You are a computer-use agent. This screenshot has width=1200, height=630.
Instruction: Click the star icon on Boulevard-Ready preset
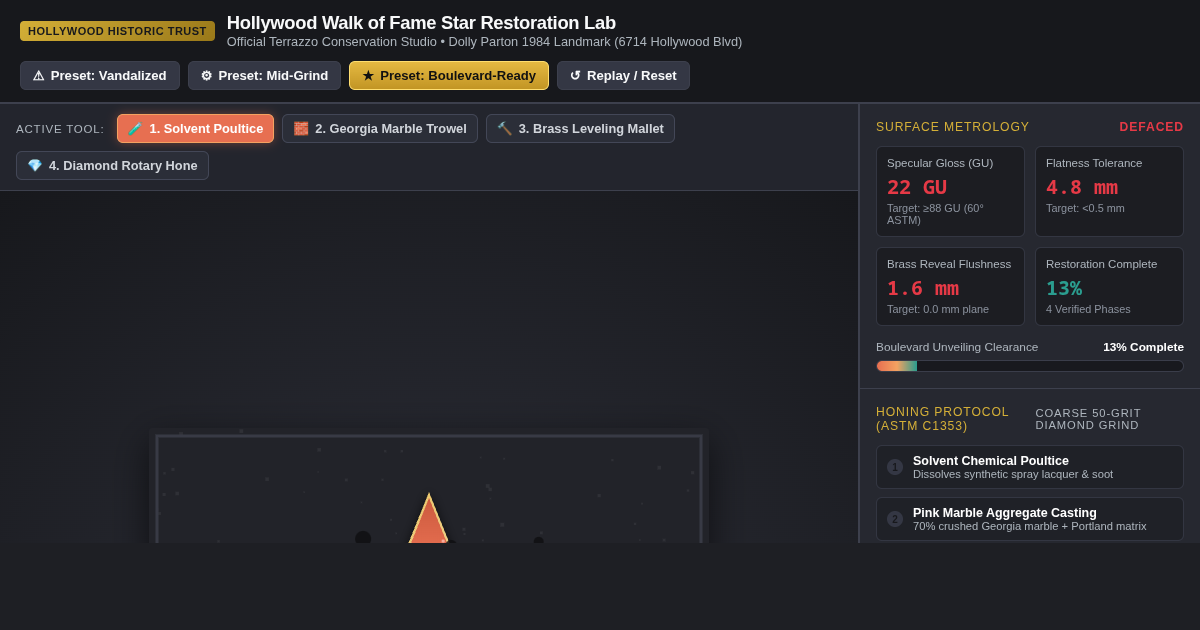pos(368,76)
